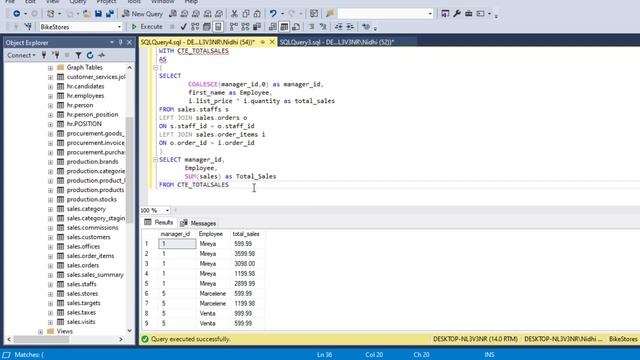Screen dimensions: 640x360
Task: Click the Open File folder icon
Action: [87, 13]
